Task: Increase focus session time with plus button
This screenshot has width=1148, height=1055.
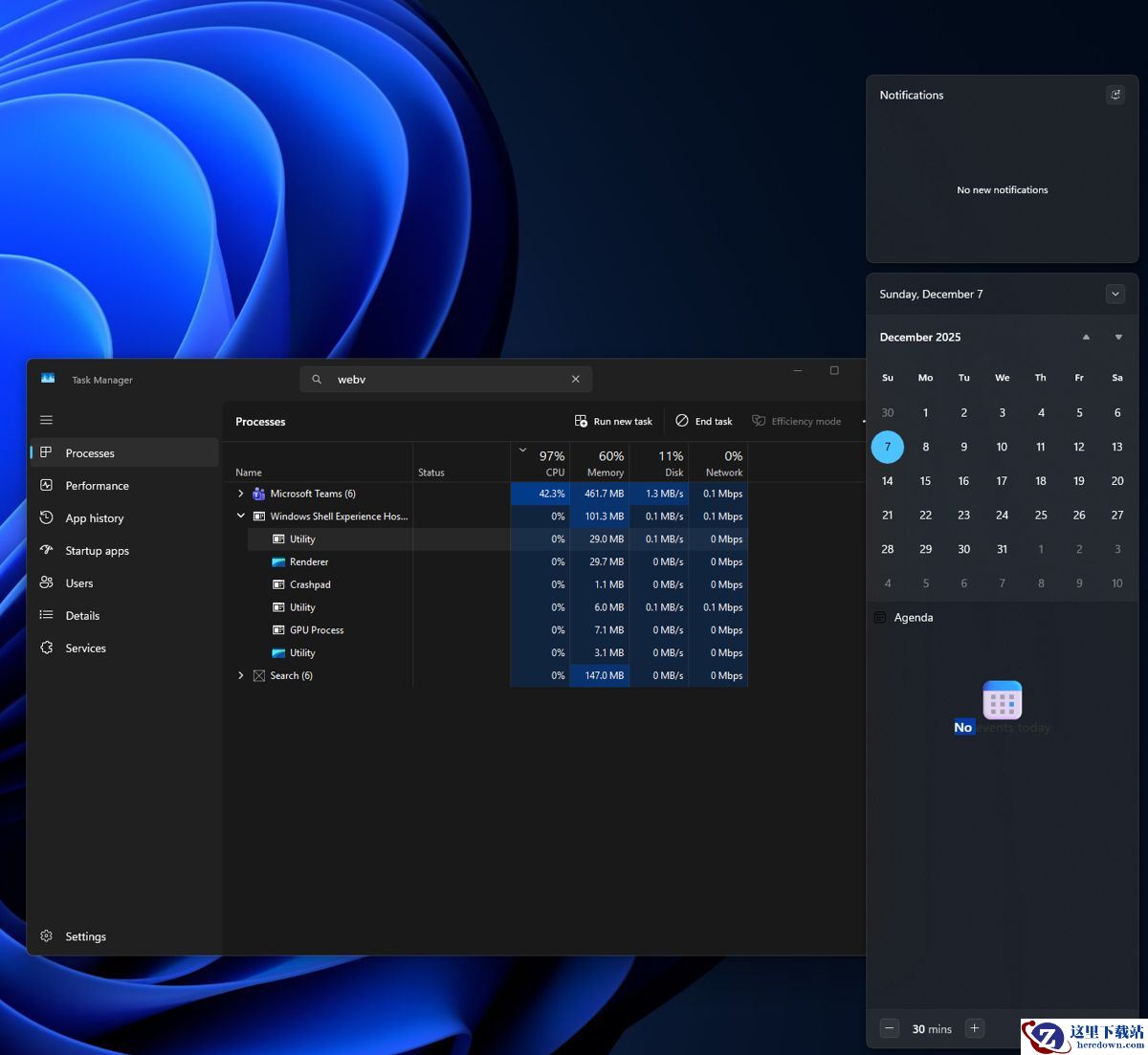Action: [974, 1028]
